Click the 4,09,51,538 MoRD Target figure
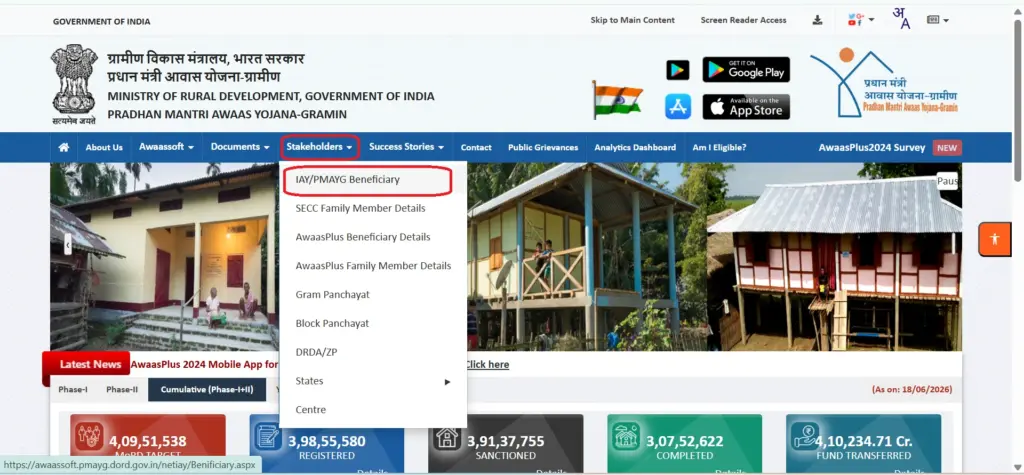Viewport: 1024px width, 475px height. (148, 442)
